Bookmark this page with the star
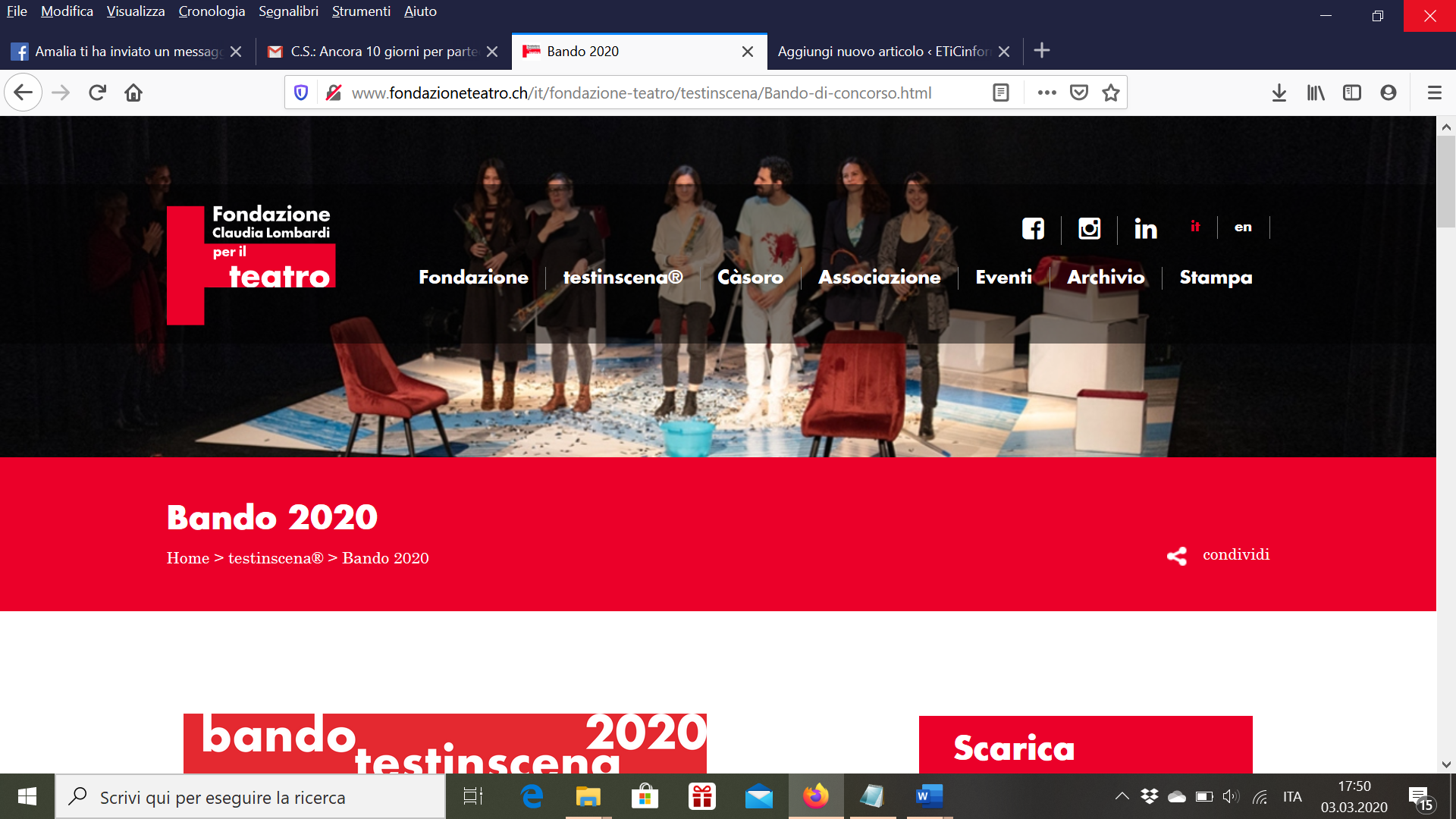Viewport: 1456px width, 819px height. click(x=1111, y=93)
